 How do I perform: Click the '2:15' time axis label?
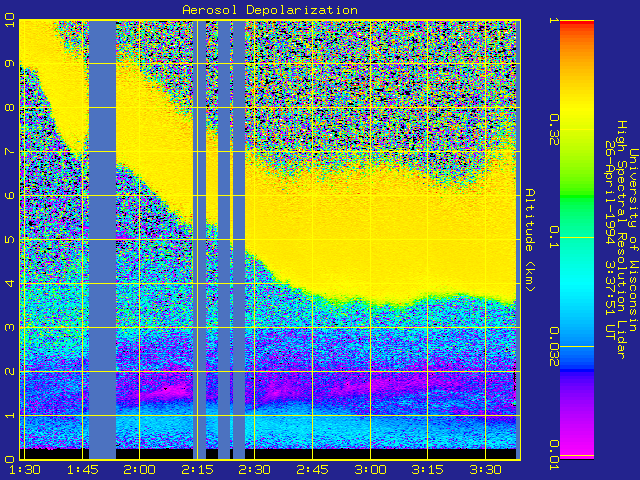[x=198, y=470]
